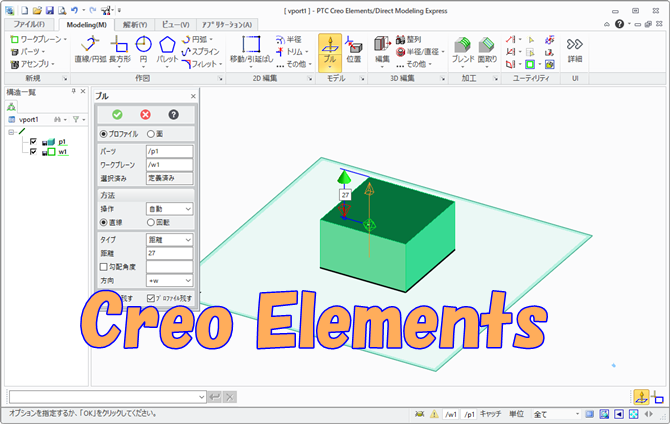
Task: Cancel the pull with red X
Action: point(145,115)
